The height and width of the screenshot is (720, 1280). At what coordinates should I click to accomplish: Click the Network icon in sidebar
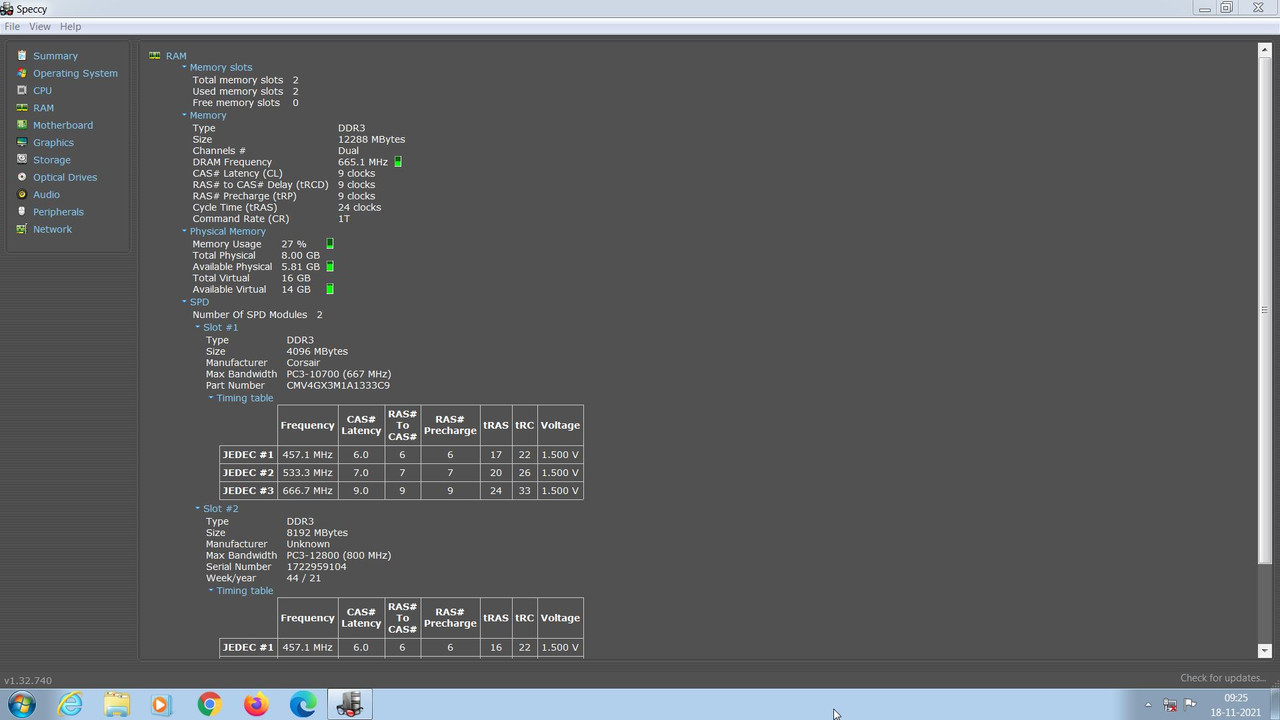coord(22,229)
